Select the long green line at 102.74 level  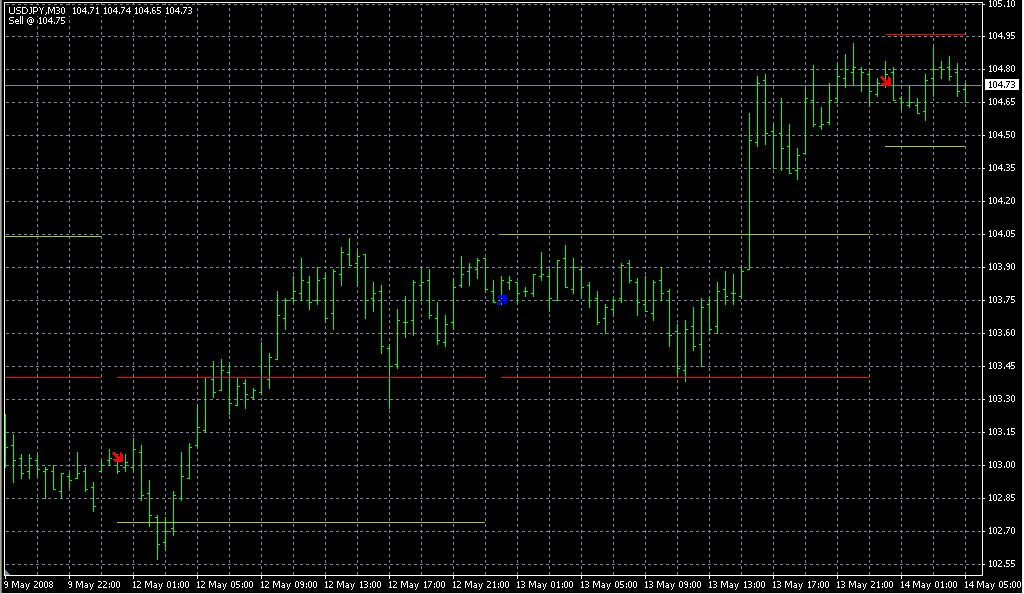point(300,522)
